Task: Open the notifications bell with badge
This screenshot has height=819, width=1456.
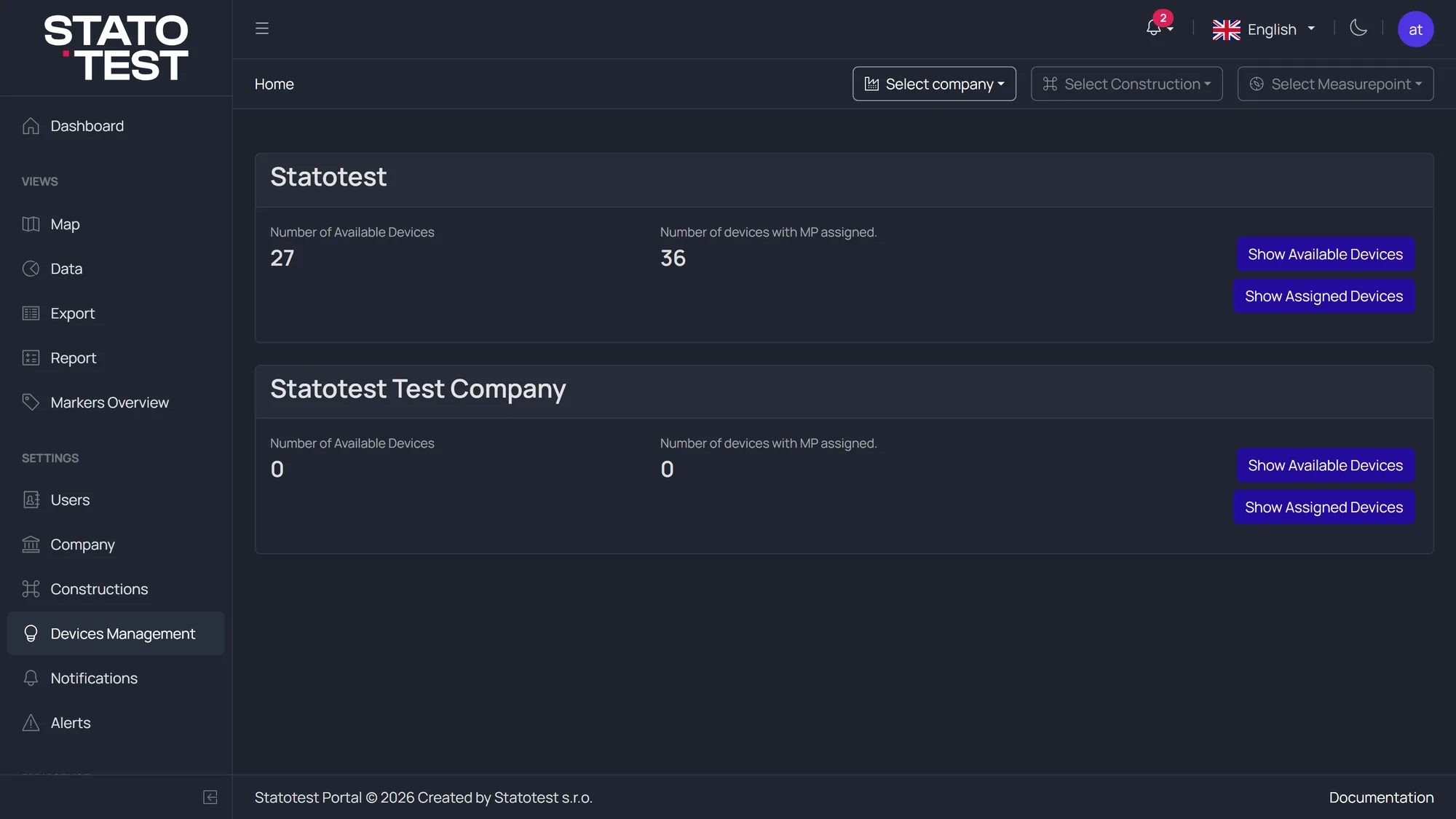Action: point(1159,28)
